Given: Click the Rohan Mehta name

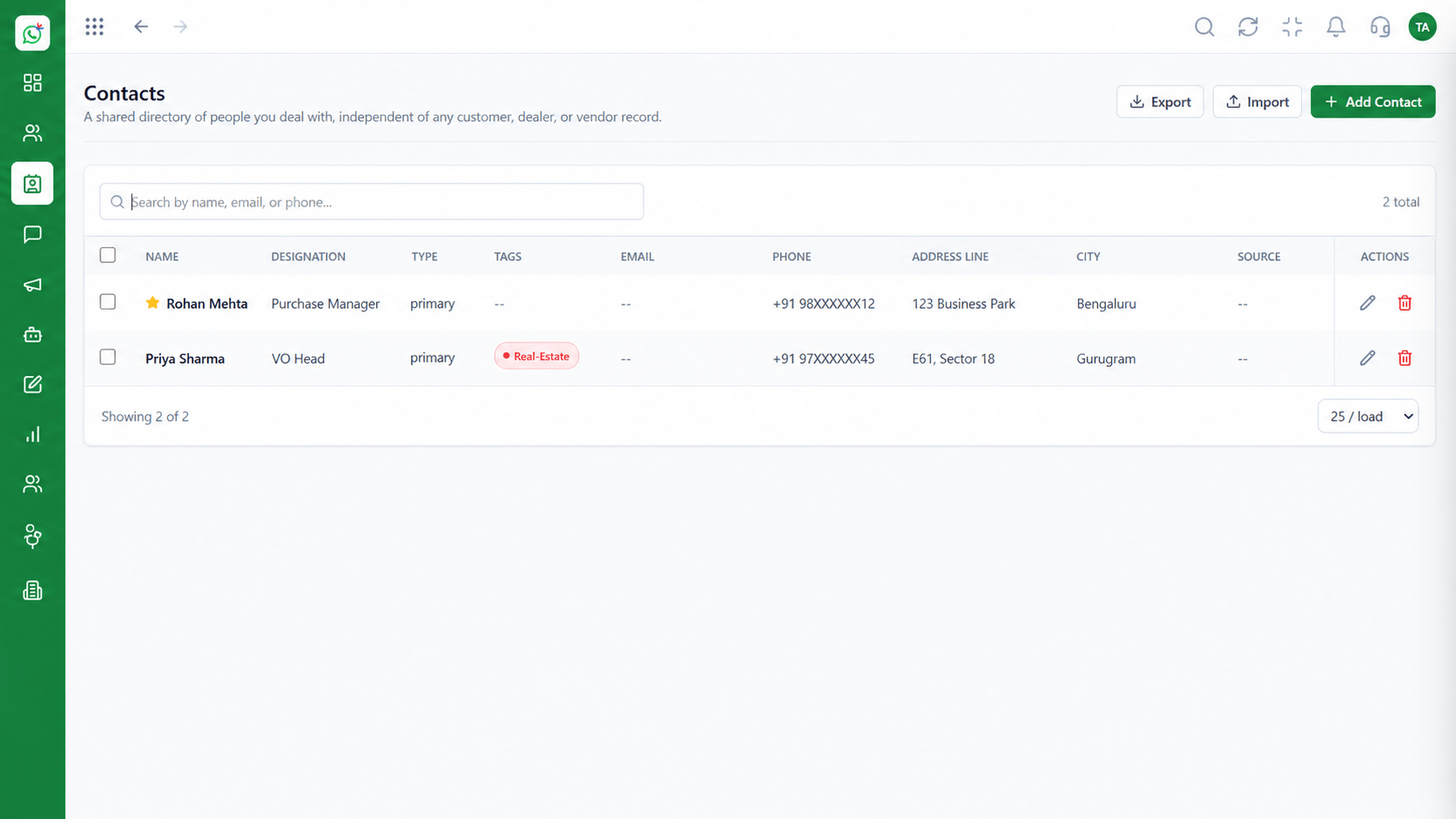Looking at the screenshot, I should click(207, 304).
